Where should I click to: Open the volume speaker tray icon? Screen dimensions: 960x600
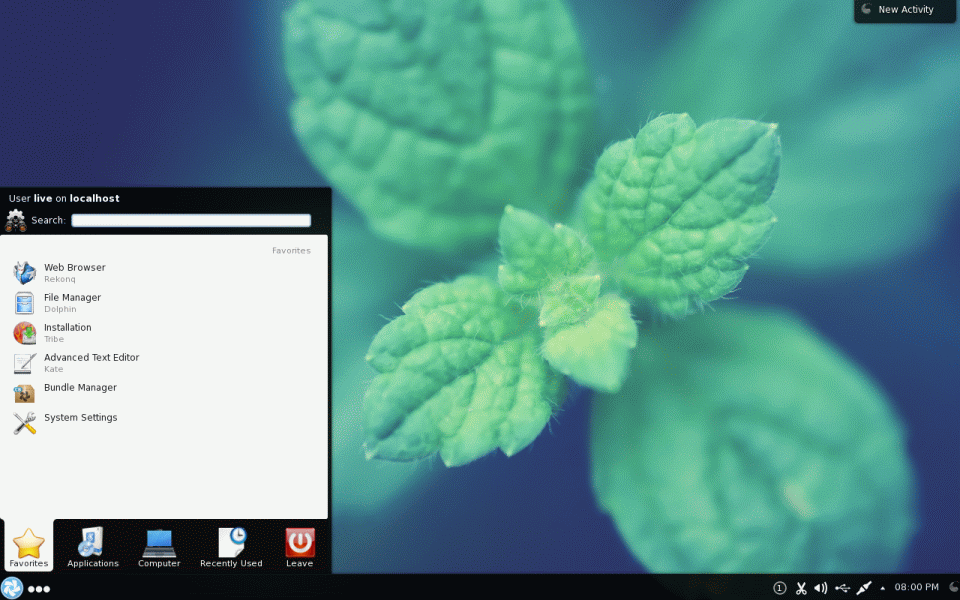point(821,588)
